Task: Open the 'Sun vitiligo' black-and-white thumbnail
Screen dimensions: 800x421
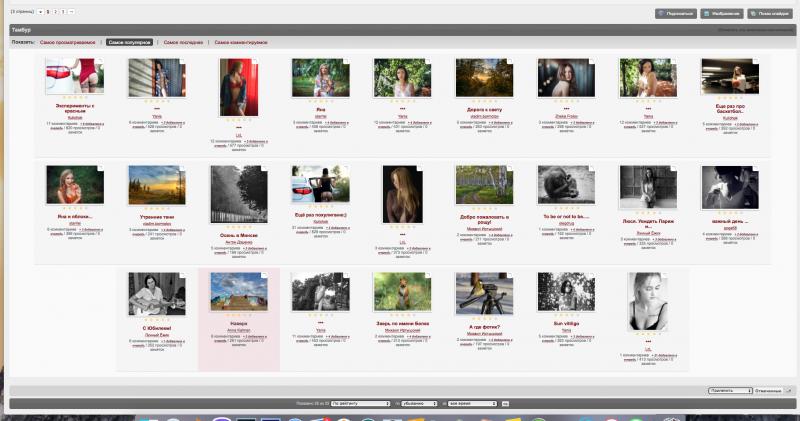Action: pos(566,291)
